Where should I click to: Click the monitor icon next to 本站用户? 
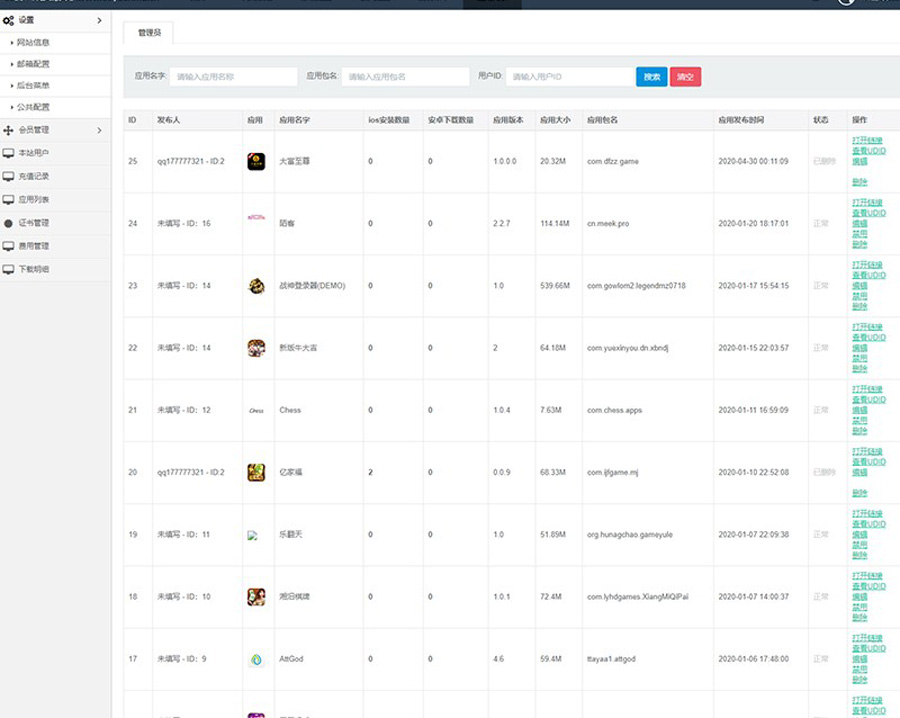coord(9,153)
